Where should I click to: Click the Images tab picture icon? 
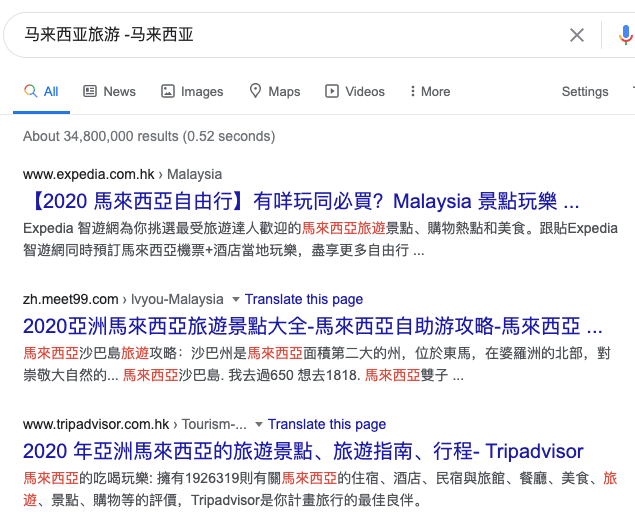[x=168, y=91]
